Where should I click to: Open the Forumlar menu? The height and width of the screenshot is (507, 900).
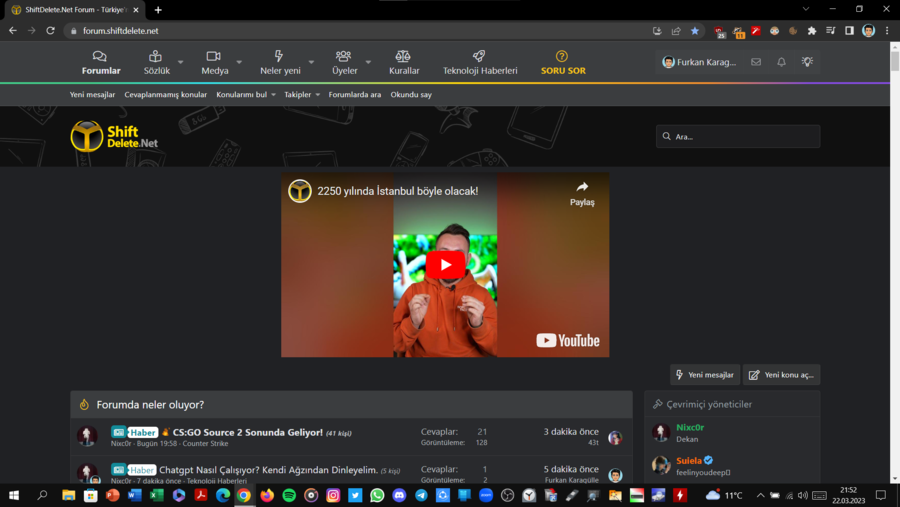(x=101, y=63)
